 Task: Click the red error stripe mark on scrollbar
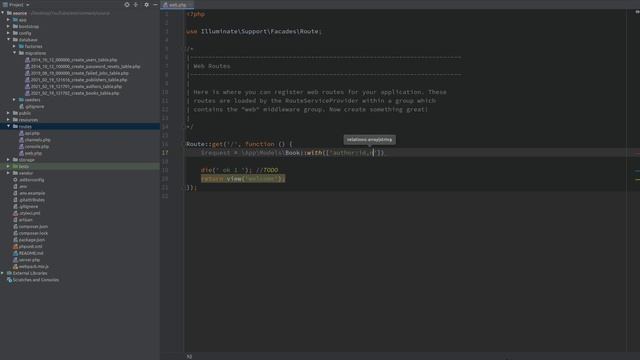point(637,154)
